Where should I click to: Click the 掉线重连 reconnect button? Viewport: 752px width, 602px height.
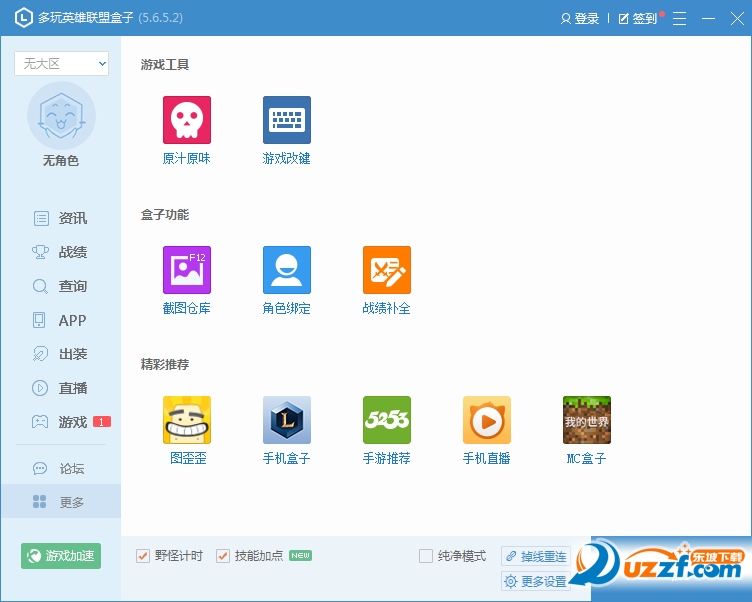[536, 556]
